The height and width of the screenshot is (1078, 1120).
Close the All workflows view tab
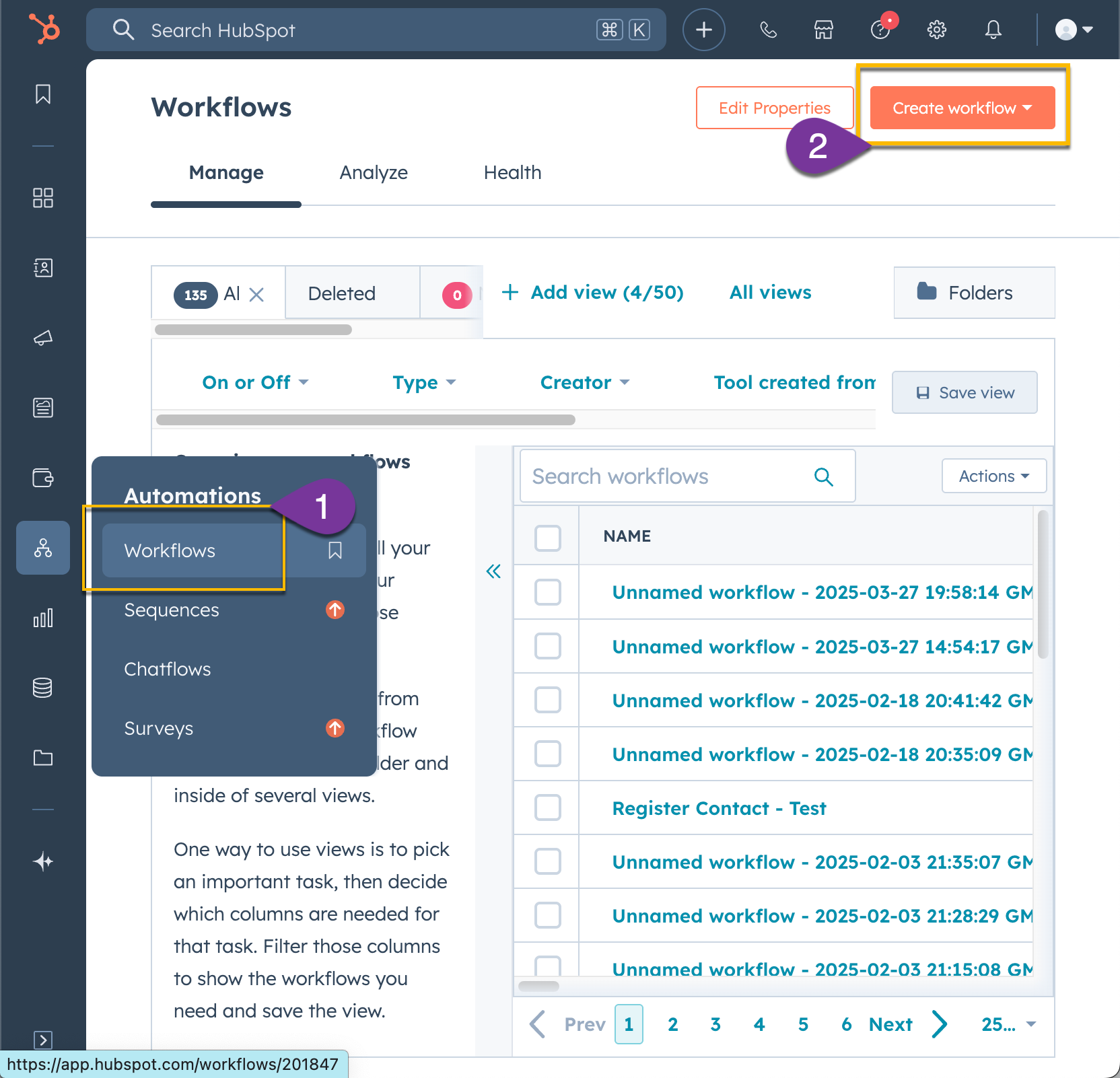[x=256, y=294]
